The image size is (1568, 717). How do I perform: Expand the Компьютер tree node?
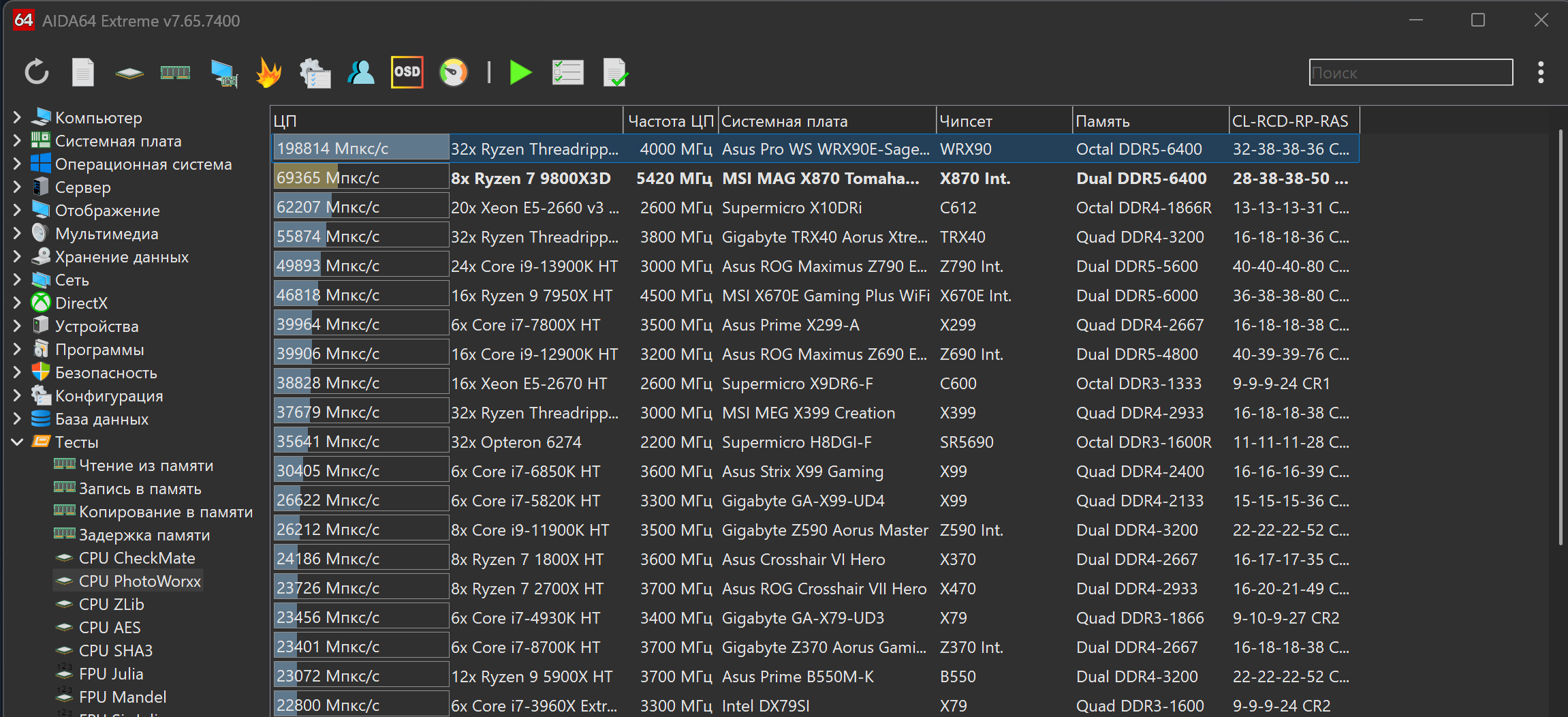pos(17,117)
